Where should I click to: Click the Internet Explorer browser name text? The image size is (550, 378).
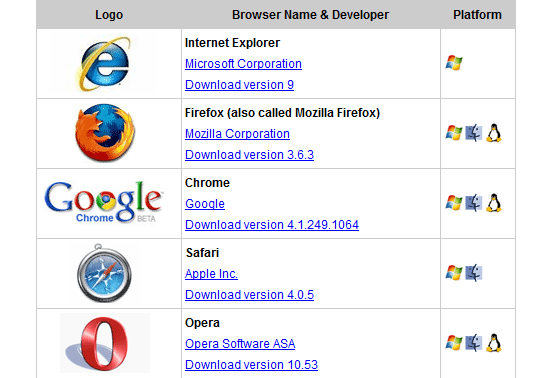(232, 43)
